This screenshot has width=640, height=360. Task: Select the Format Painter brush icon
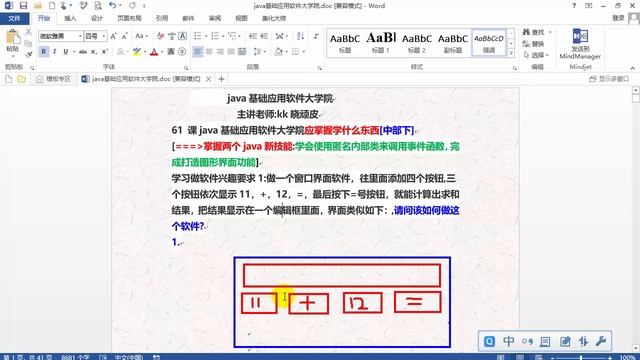point(28,54)
